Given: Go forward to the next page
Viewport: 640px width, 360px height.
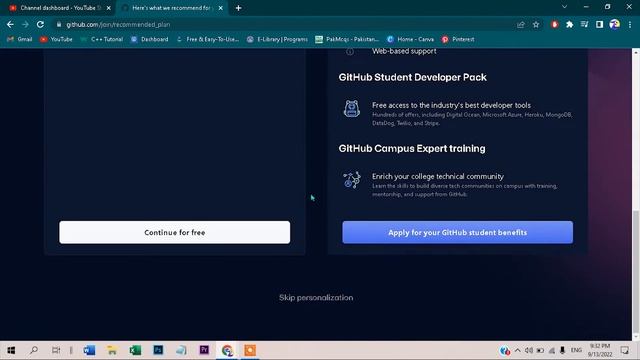Looking at the screenshot, I should point(25,24).
